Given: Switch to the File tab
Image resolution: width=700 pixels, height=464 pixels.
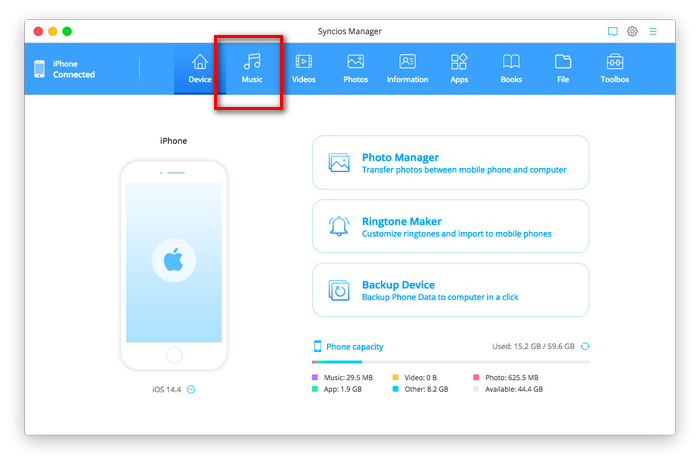Looking at the screenshot, I should tap(562, 69).
